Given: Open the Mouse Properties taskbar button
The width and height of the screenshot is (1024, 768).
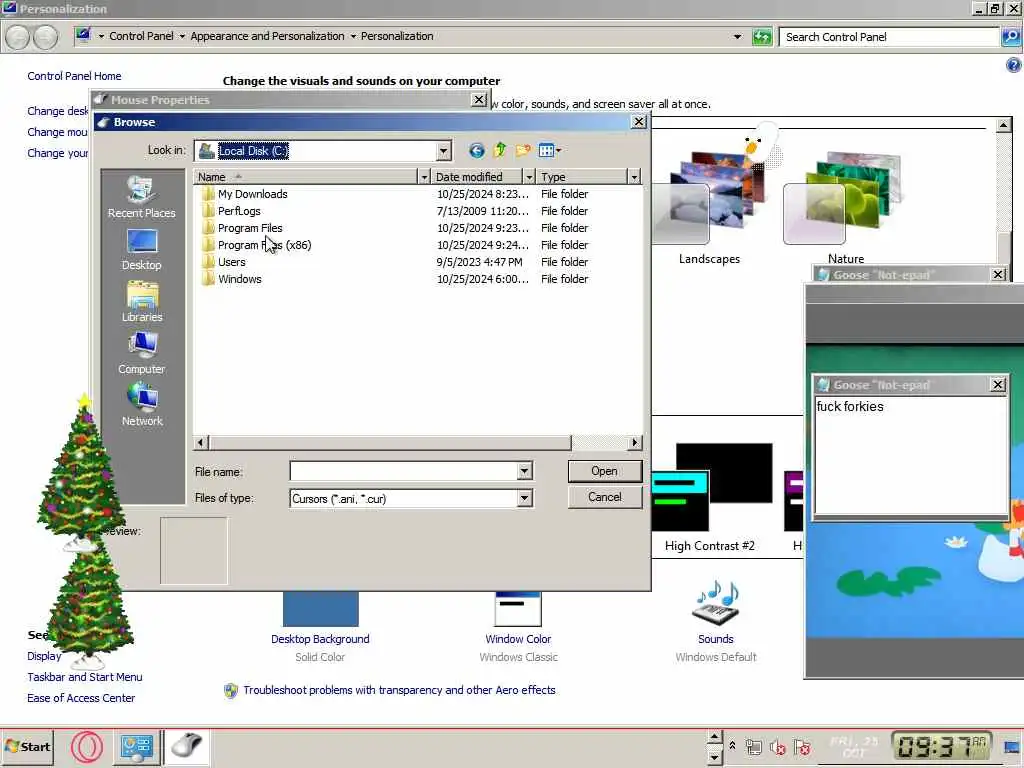Looking at the screenshot, I should [187, 747].
